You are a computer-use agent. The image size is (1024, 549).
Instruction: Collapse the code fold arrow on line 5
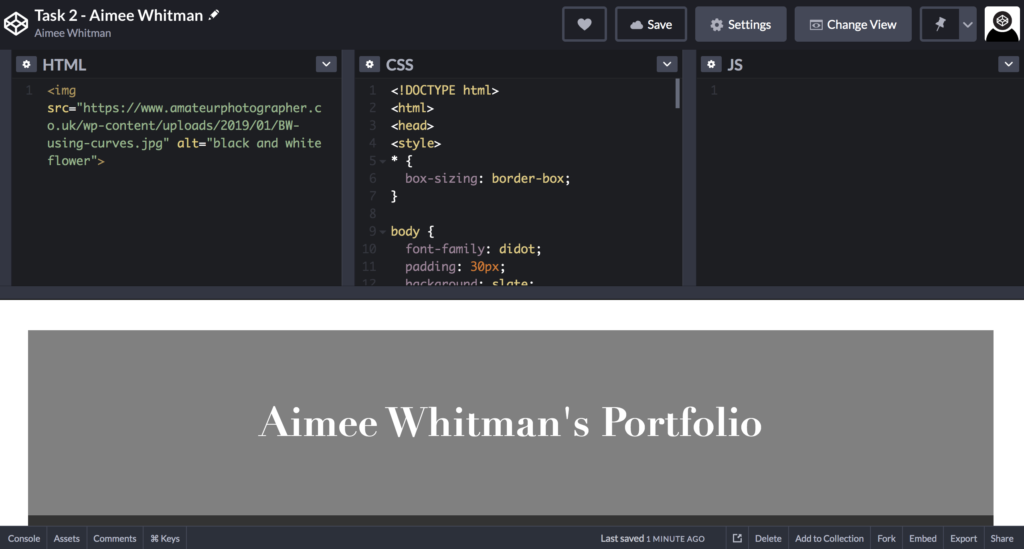pyautogui.click(x=382, y=161)
